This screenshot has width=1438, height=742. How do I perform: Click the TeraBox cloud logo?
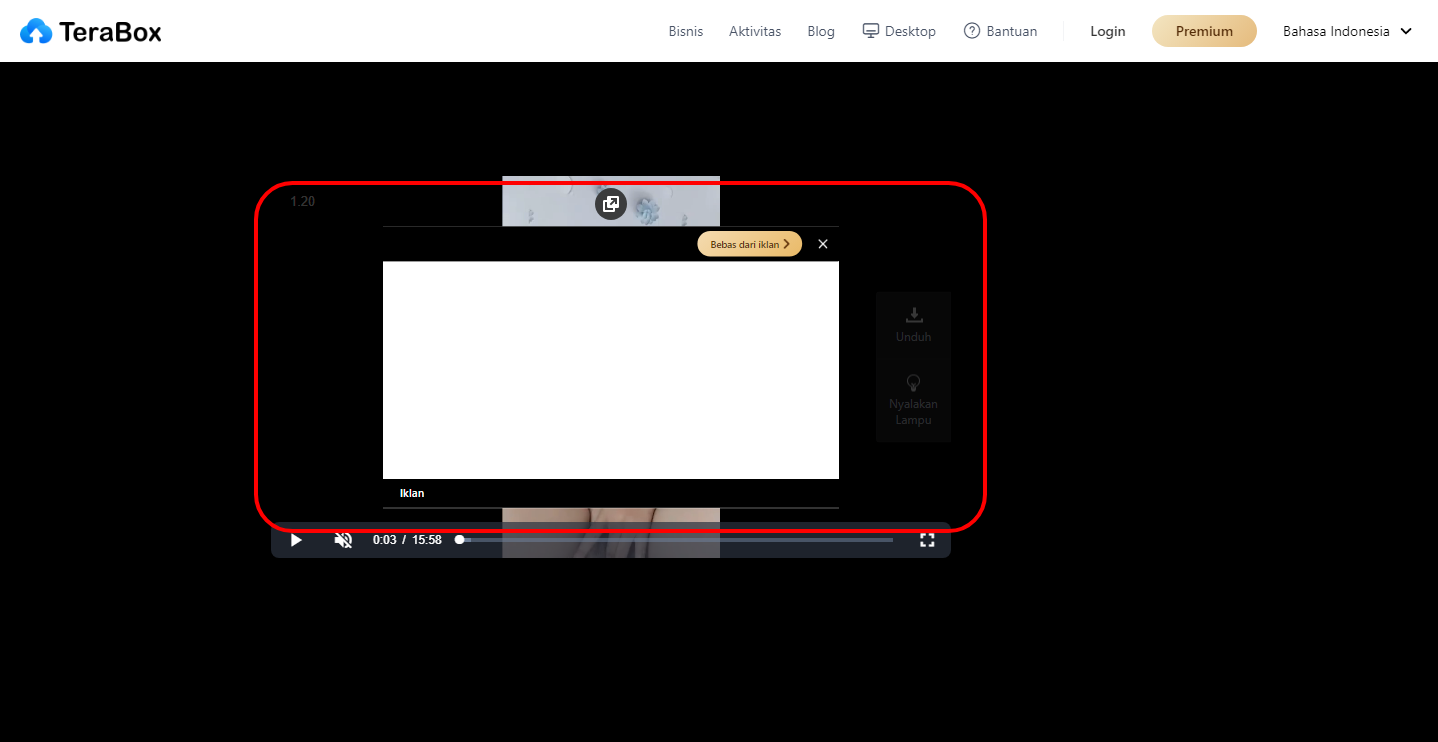pos(38,30)
